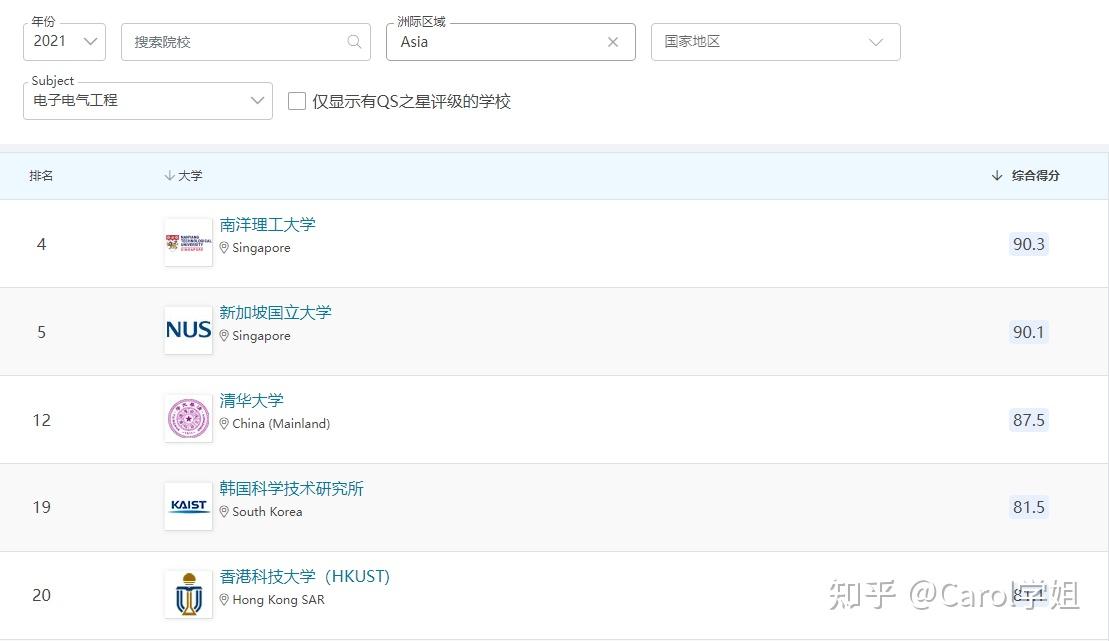The image size is (1109, 641).
Task: Open National University of Singapore link
Action: pos(275,313)
